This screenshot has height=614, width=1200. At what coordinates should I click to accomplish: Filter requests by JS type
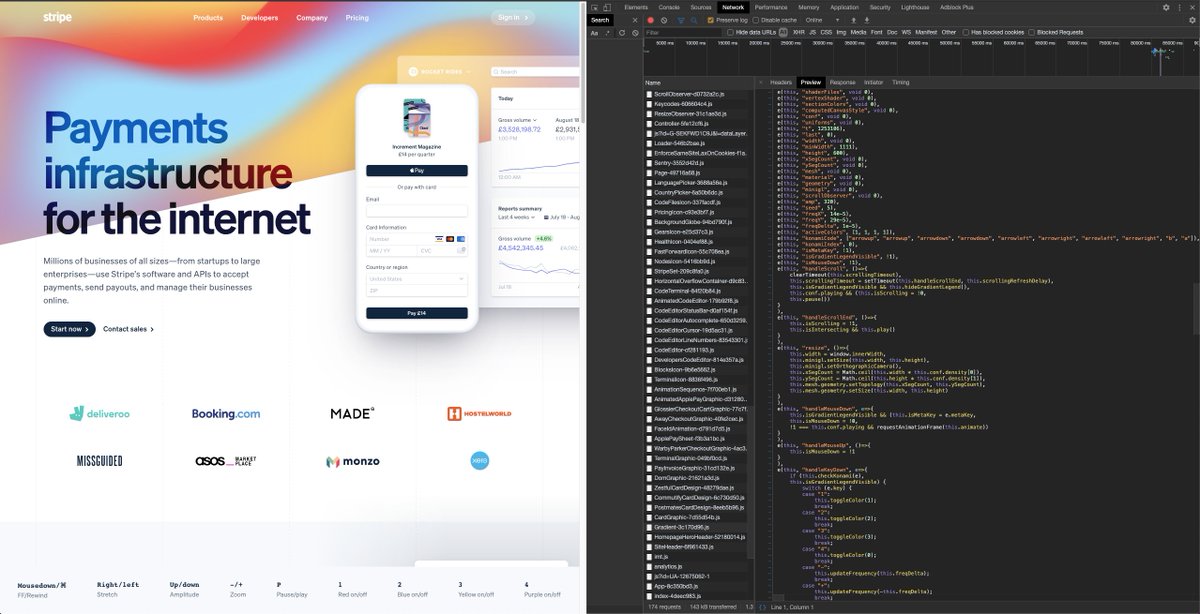(x=812, y=32)
